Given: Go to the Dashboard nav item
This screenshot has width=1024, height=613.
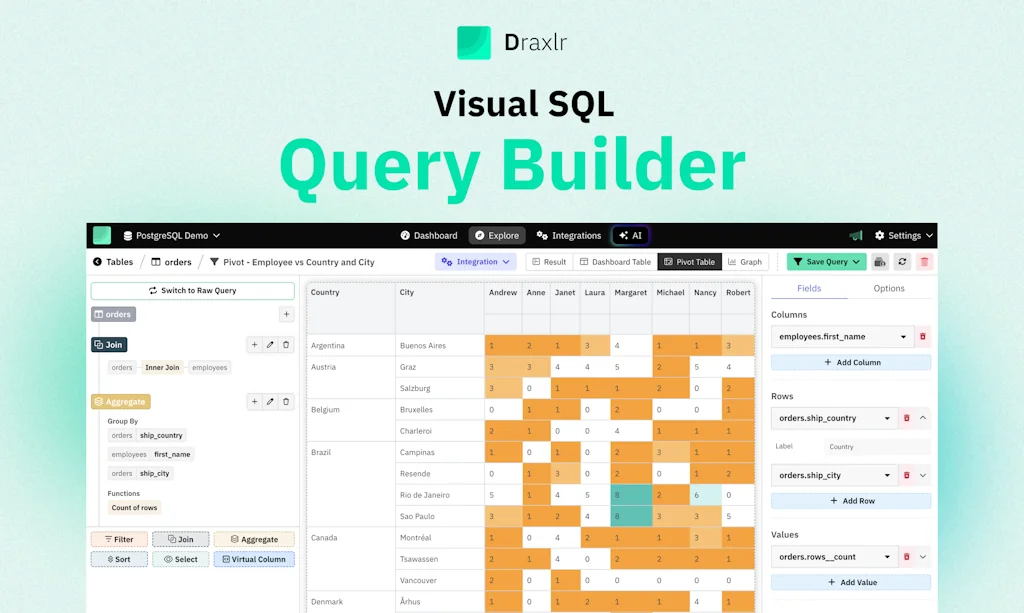Looking at the screenshot, I should tap(429, 235).
